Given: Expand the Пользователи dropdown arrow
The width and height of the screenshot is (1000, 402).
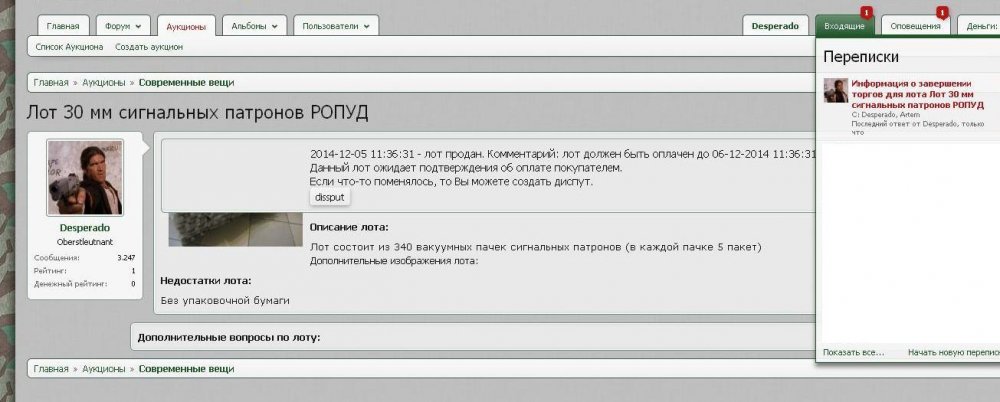Looking at the screenshot, I should [366, 26].
